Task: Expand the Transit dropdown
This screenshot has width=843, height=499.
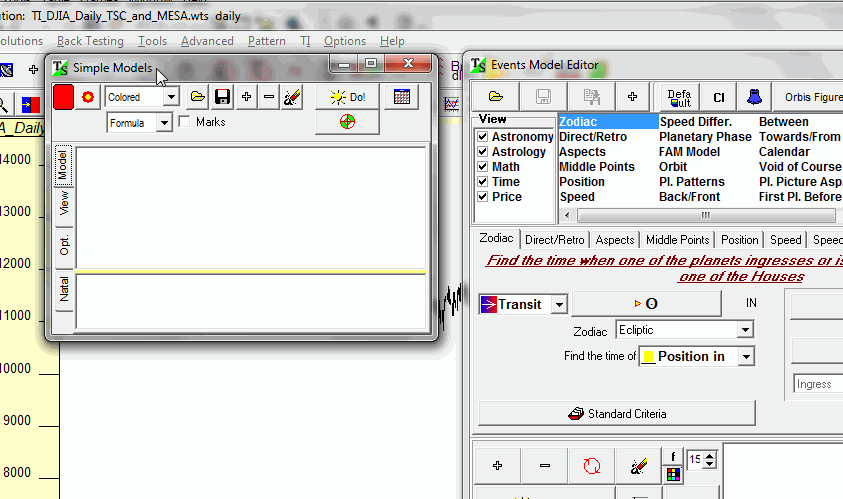Action: 559,304
